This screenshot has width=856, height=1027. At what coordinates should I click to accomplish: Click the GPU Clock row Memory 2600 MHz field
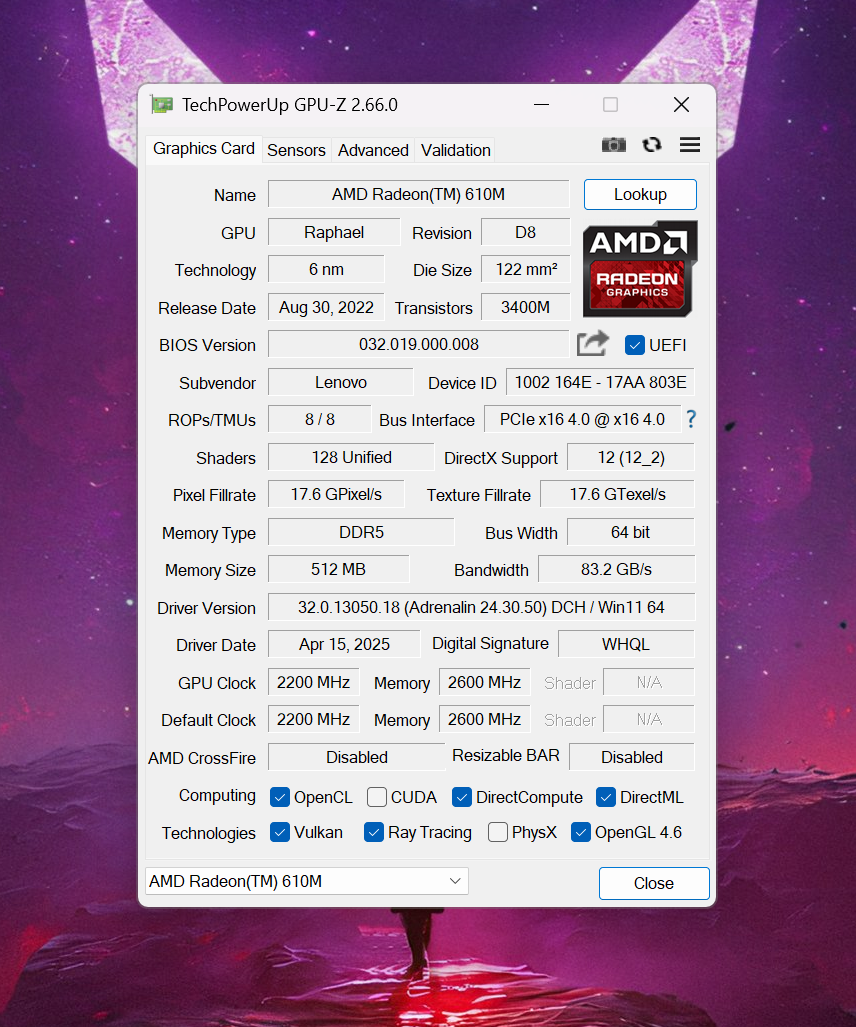[x=485, y=682]
